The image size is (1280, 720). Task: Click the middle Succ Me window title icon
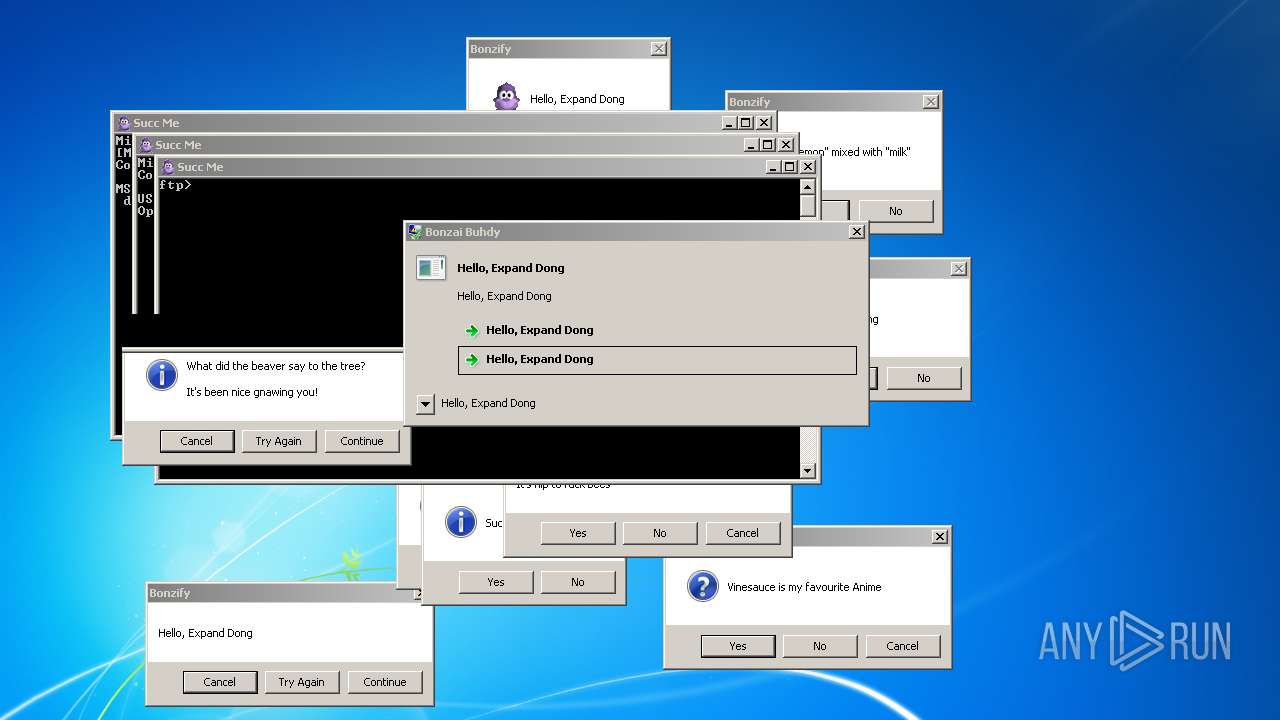tap(146, 145)
